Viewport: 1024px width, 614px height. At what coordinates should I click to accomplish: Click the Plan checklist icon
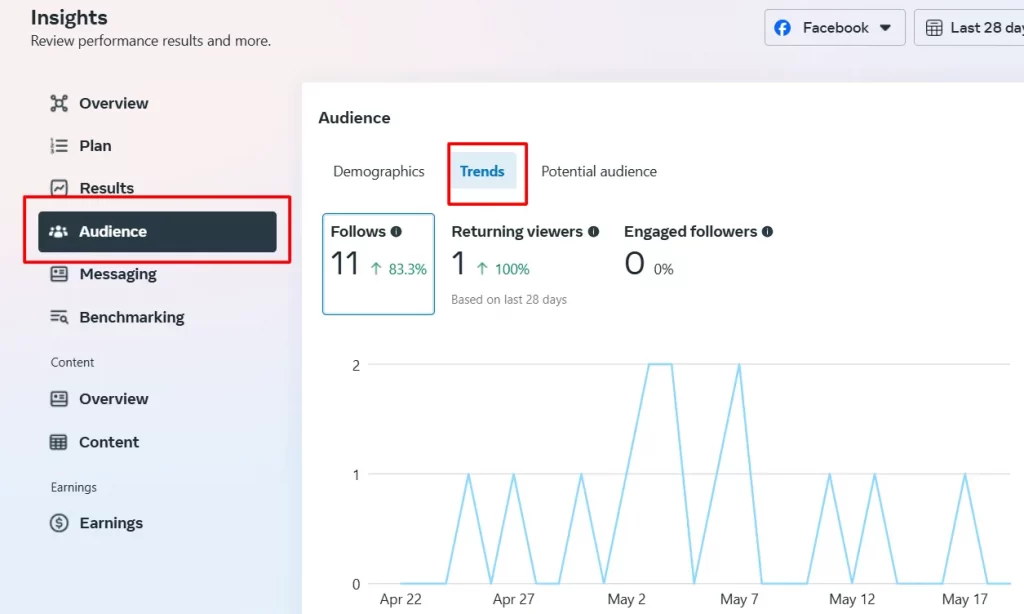click(59, 146)
